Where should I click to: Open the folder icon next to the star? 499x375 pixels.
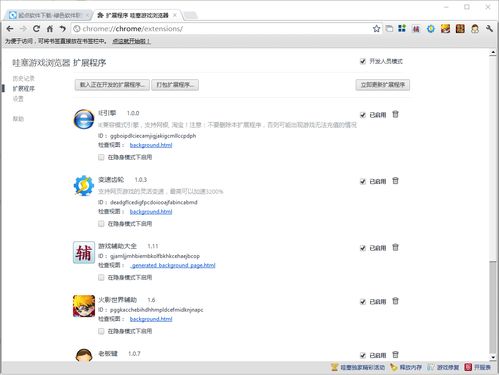click(x=389, y=29)
